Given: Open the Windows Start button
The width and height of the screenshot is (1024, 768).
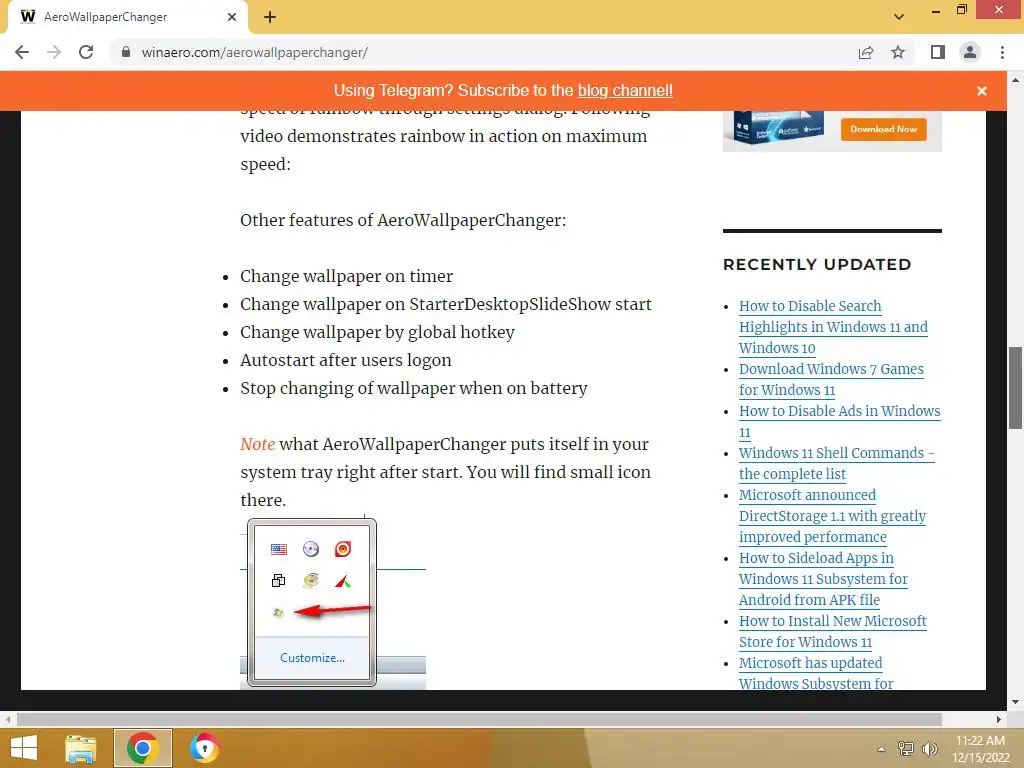Looking at the screenshot, I should (24, 748).
